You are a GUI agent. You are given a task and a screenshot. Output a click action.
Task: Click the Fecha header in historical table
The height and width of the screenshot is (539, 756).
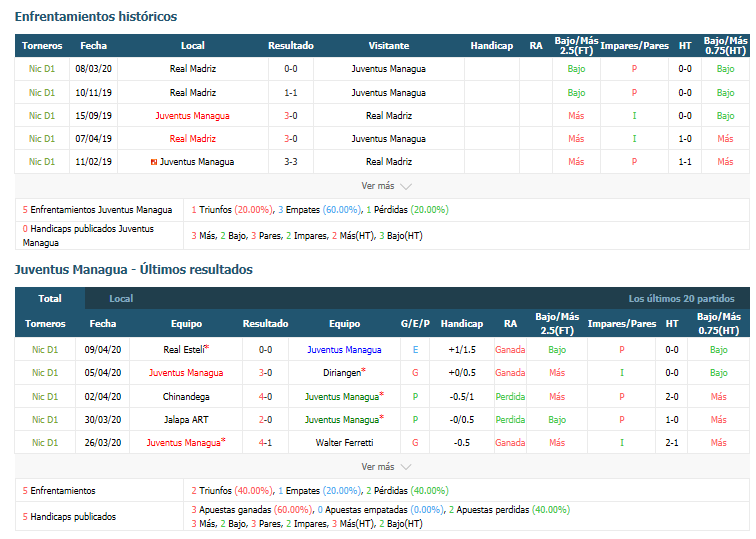pyautogui.click(x=94, y=46)
